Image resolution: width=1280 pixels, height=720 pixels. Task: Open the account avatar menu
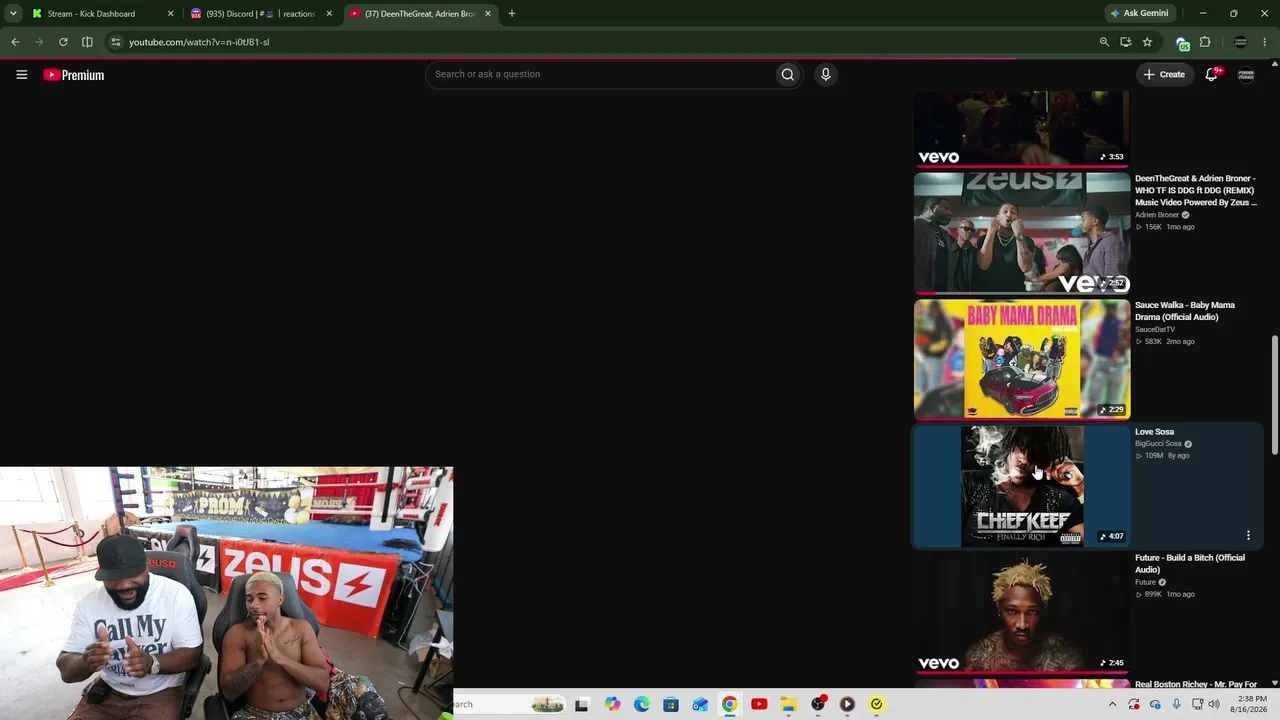[x=1246, y=74]
